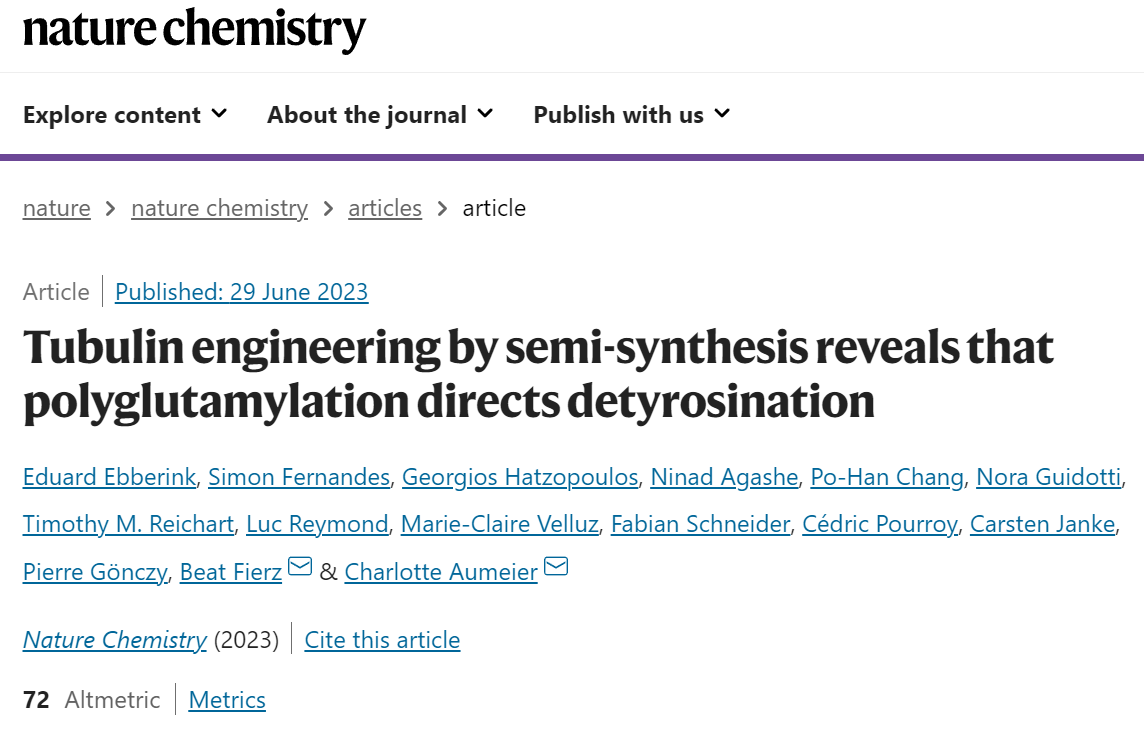Click author Timothy M. Reichart

[x=128, y=524]
